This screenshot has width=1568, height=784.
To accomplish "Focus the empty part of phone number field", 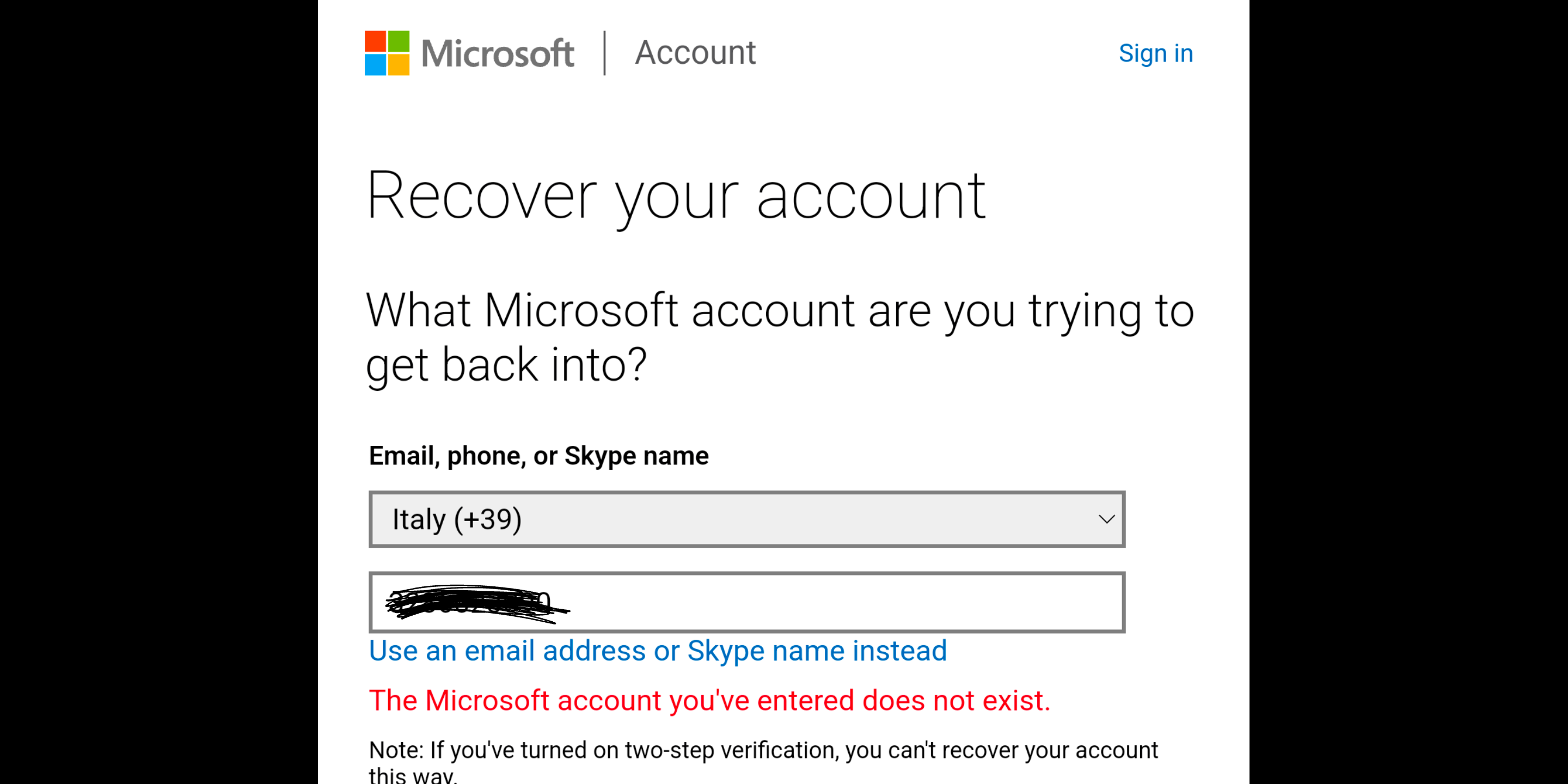I will click(x=846, y=603).
